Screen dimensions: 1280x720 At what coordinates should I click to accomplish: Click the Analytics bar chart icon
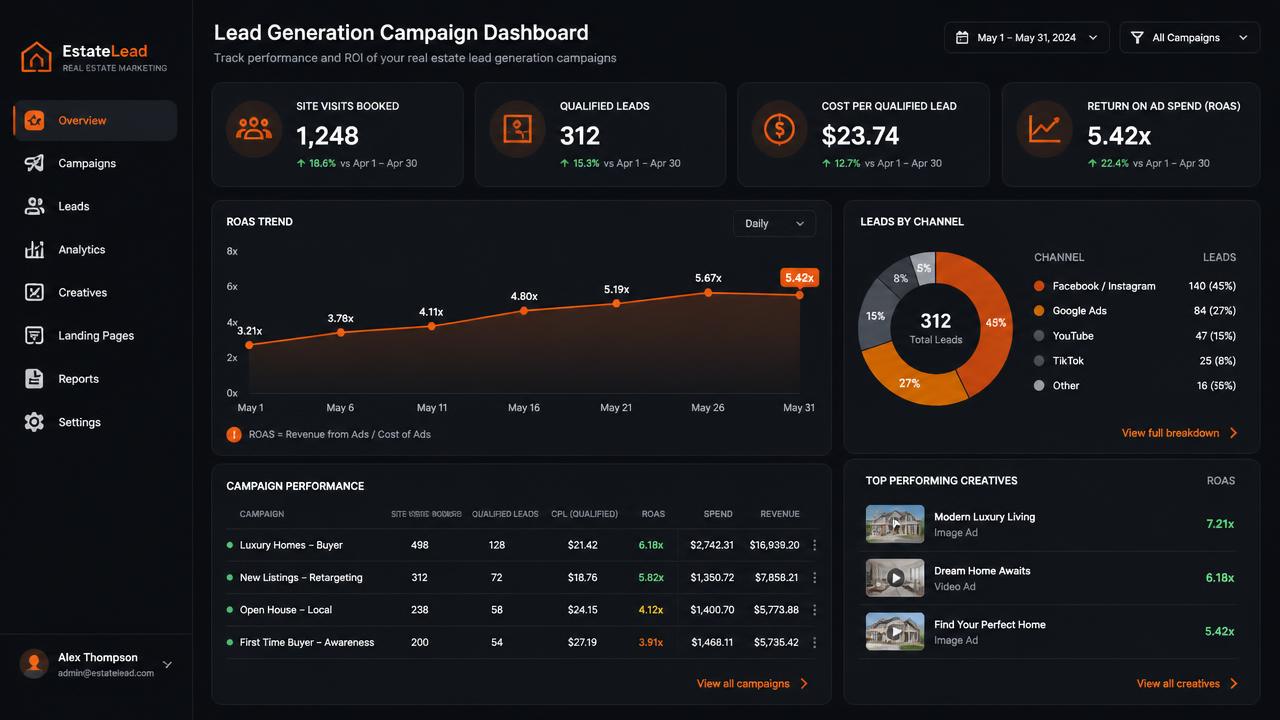tap(34, 249)
